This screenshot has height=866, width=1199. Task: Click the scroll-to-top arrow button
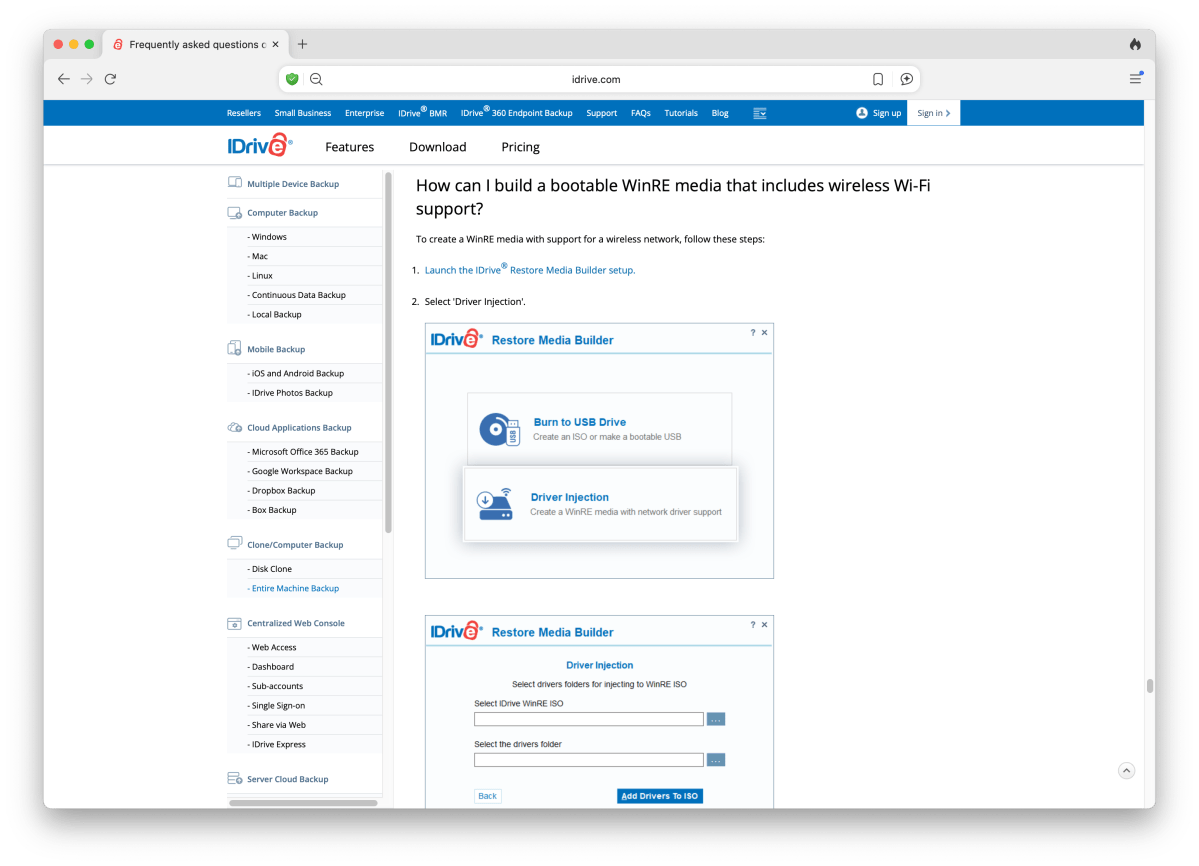point(1126,770)
